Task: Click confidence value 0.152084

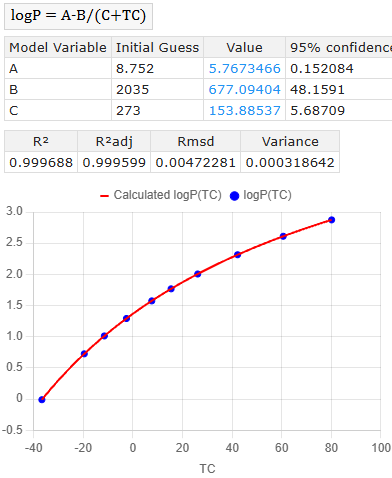Action: 322,69
